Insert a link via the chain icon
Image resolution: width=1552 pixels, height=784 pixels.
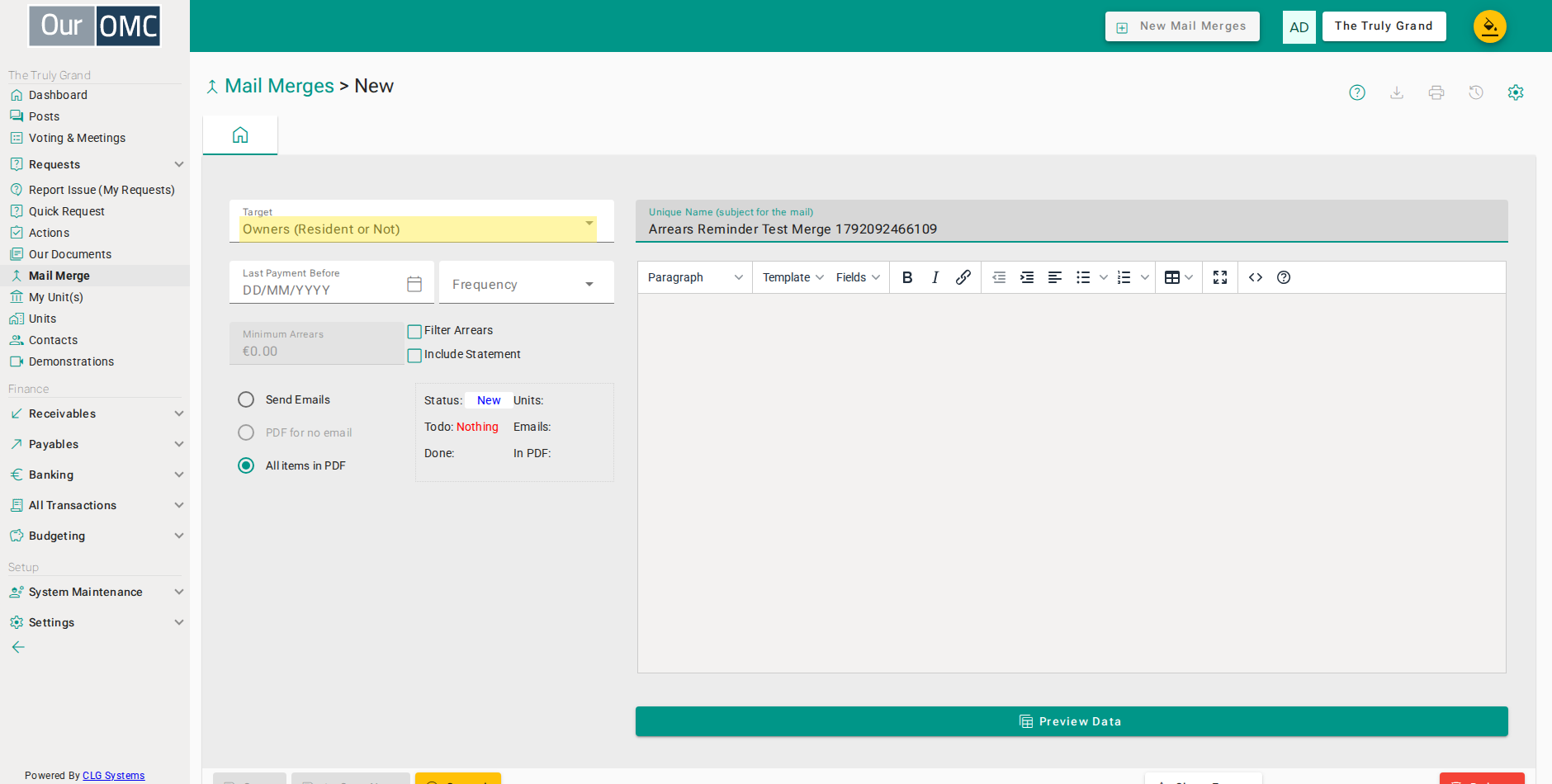[x=963, y=277]
